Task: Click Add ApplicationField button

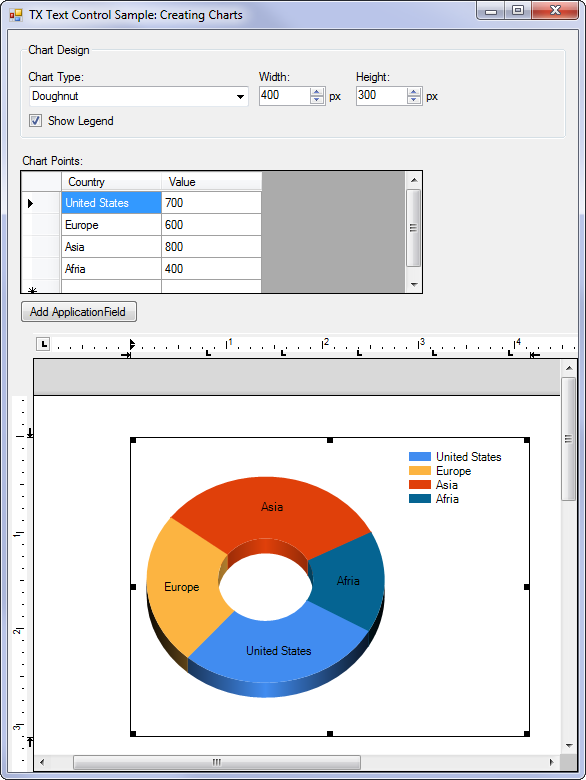Action: coord(79,312)
